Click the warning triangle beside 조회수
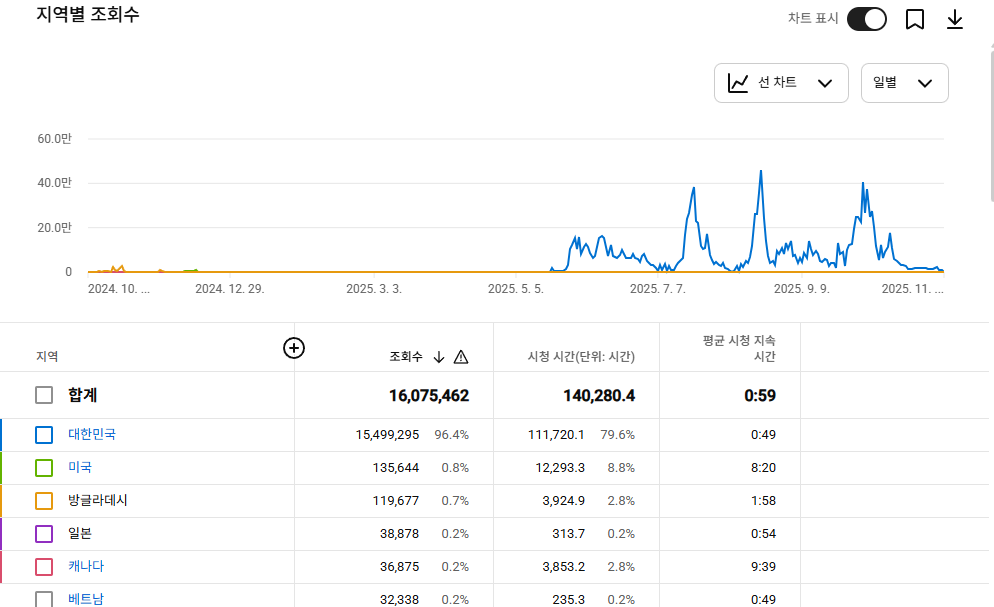The height and width of the screenshot is (607, 994). (x=461, y=357)
